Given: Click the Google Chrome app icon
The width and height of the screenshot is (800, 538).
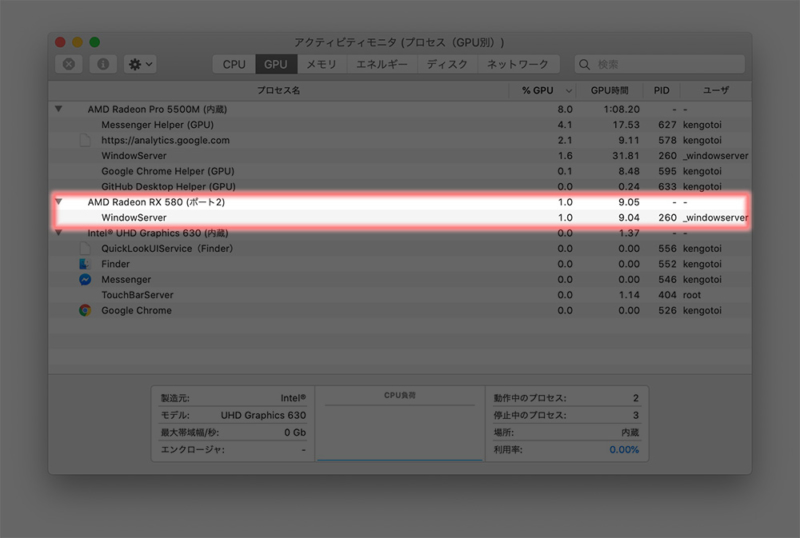Looking at the screenshot, I should 85,310.
